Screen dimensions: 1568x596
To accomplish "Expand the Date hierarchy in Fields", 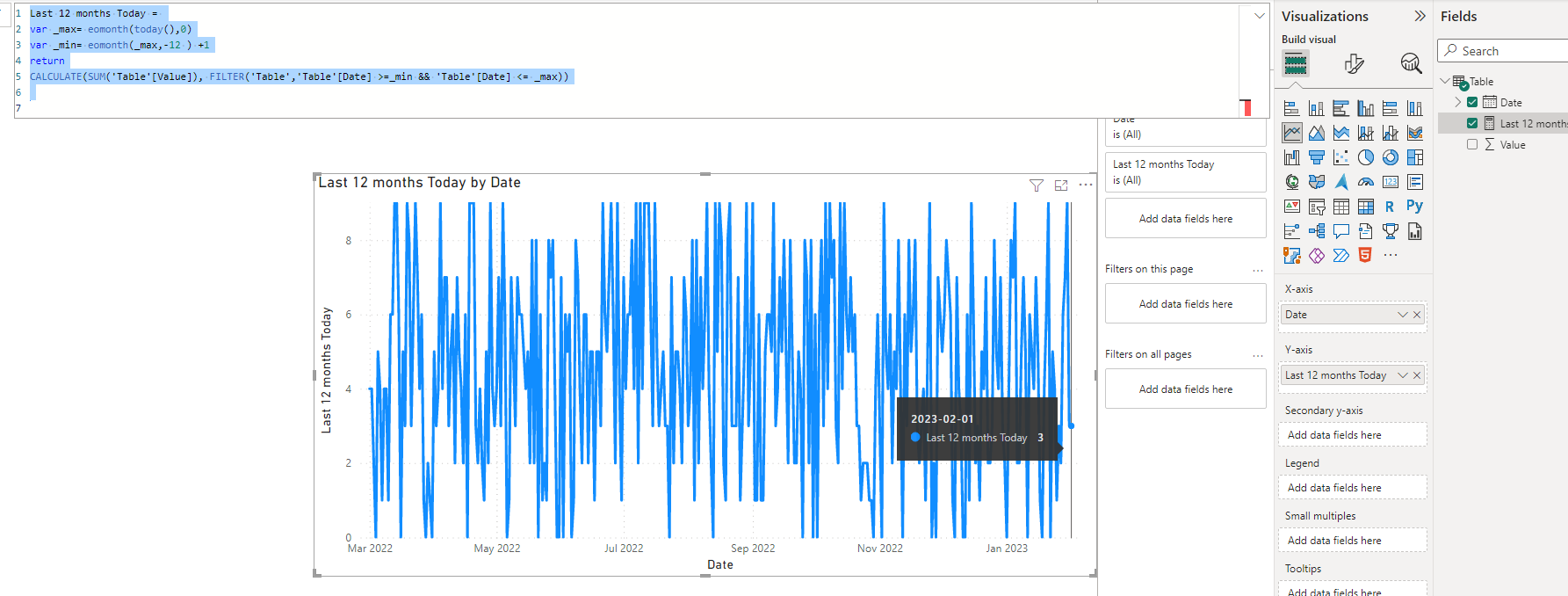I will [1458, 102].
